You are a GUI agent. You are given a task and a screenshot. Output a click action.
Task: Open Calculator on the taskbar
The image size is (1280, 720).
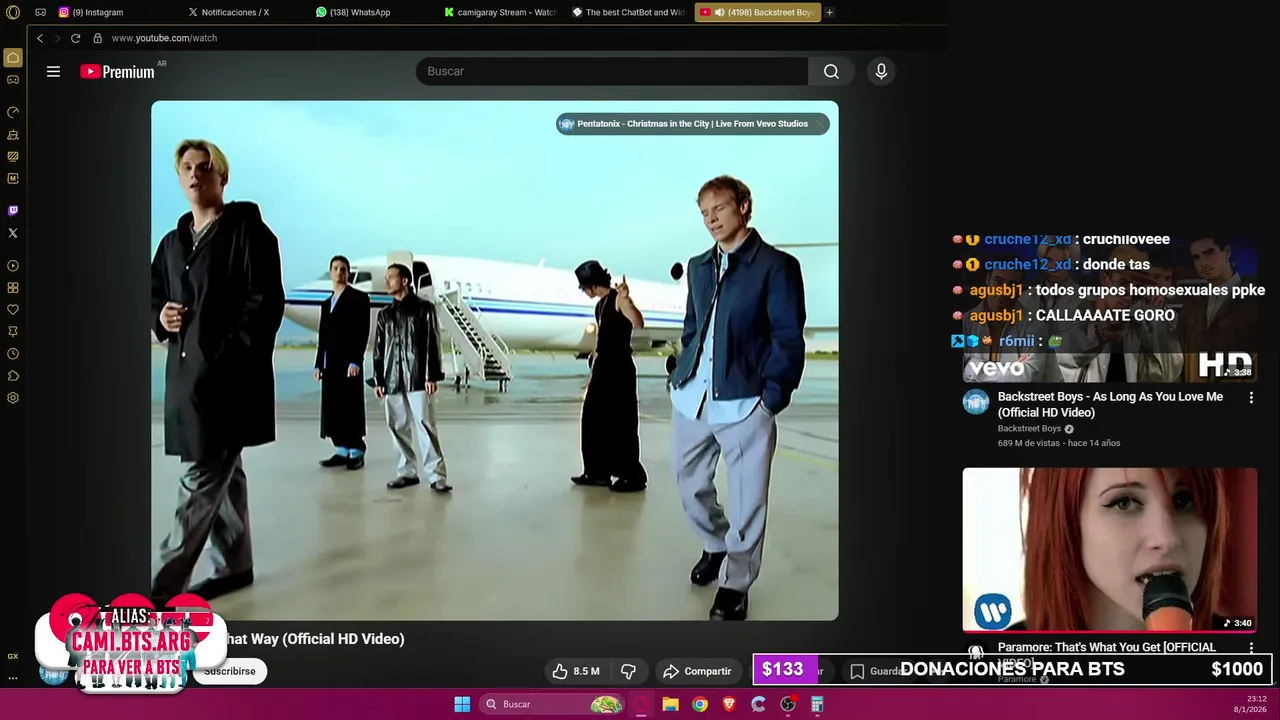click(817, 704)
